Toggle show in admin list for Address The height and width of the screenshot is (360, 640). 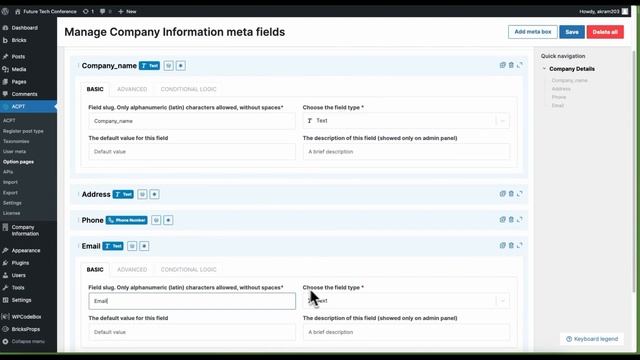click(142, 194)
